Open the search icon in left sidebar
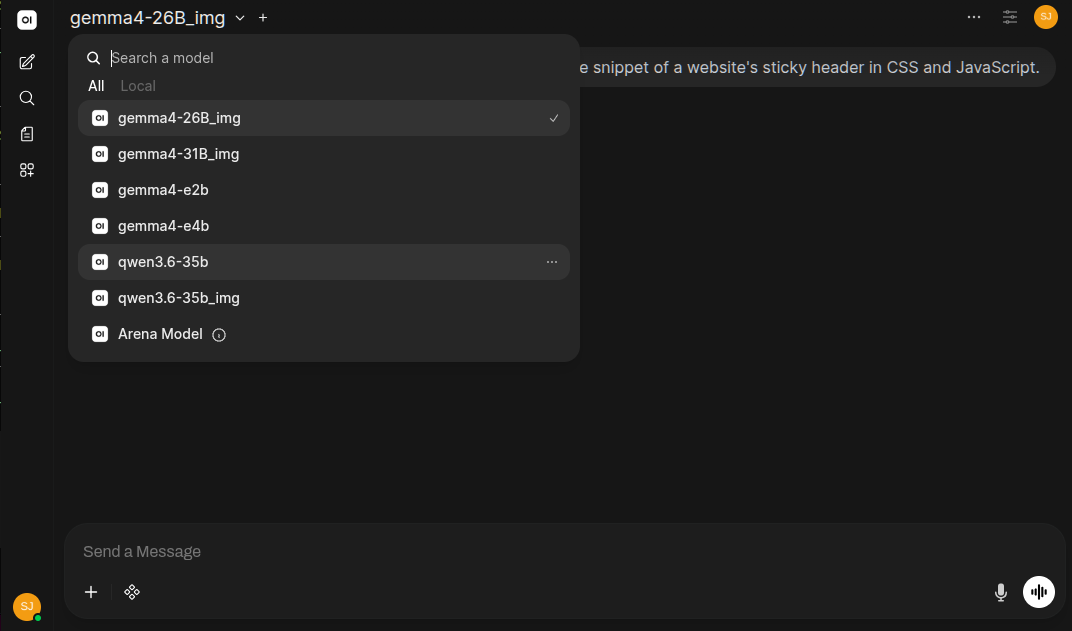Viewport: 1072px width, 631px height. click(27, 98)
